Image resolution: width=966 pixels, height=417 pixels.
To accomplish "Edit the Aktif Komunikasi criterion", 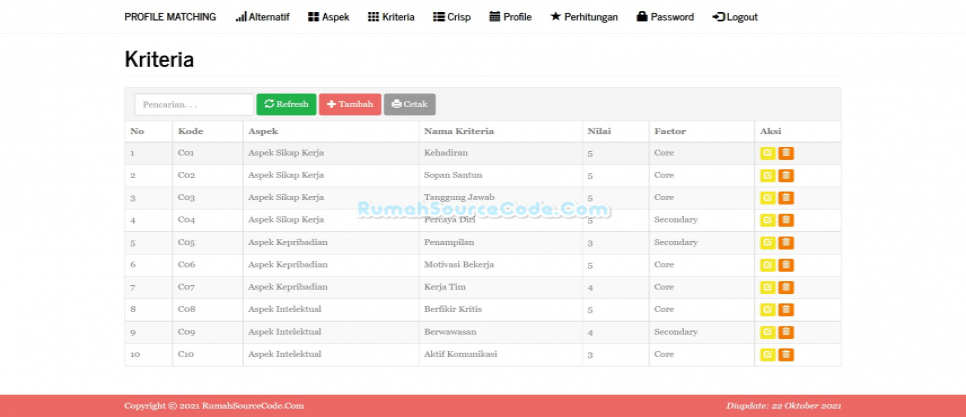I will pos(768,354).
